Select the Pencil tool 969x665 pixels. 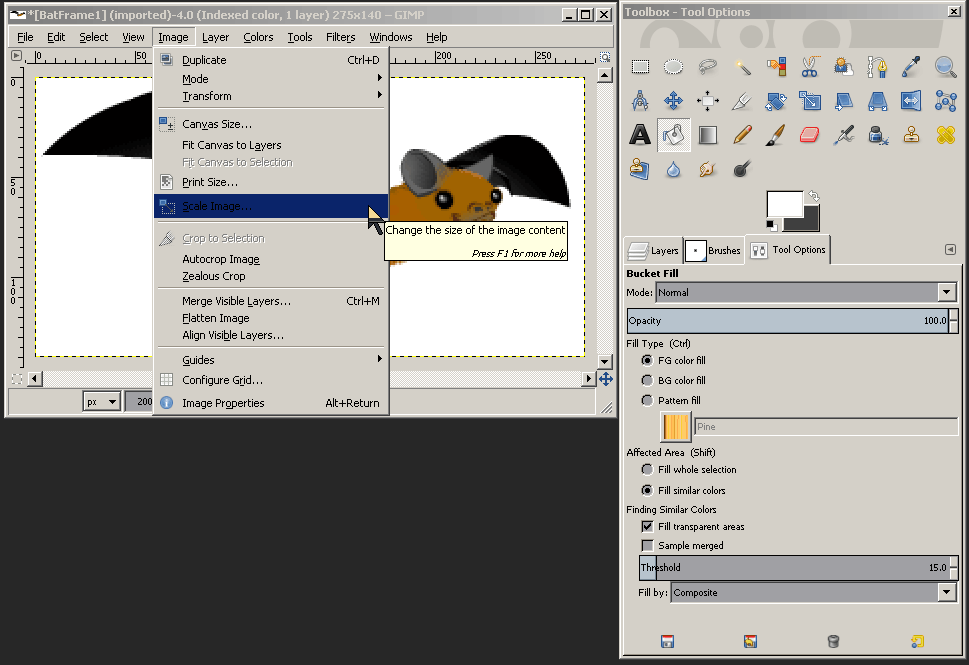pyautogui.click(x=742, y=135)
